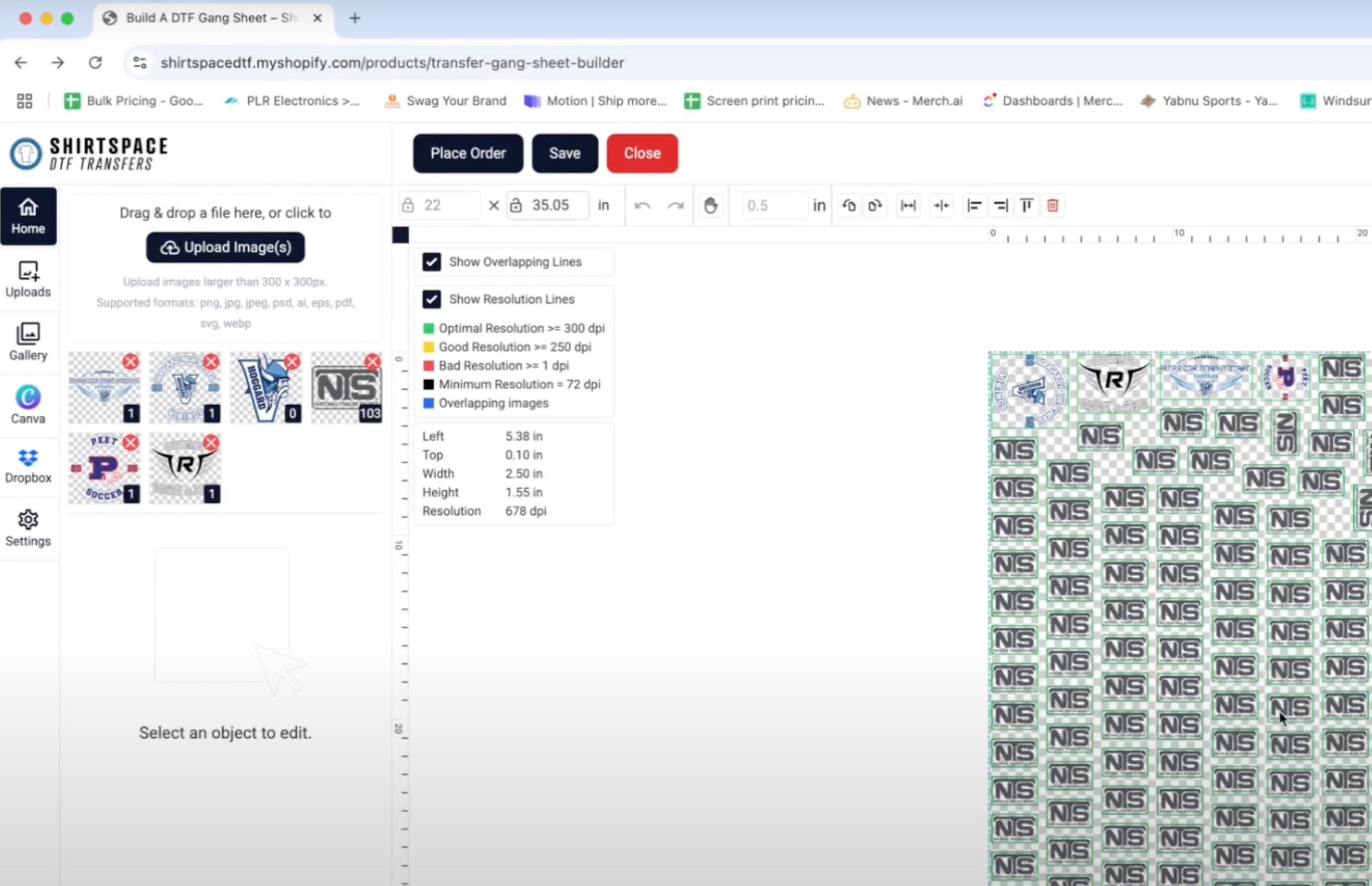Remove the Hoggard viking upload

[293, 362]
